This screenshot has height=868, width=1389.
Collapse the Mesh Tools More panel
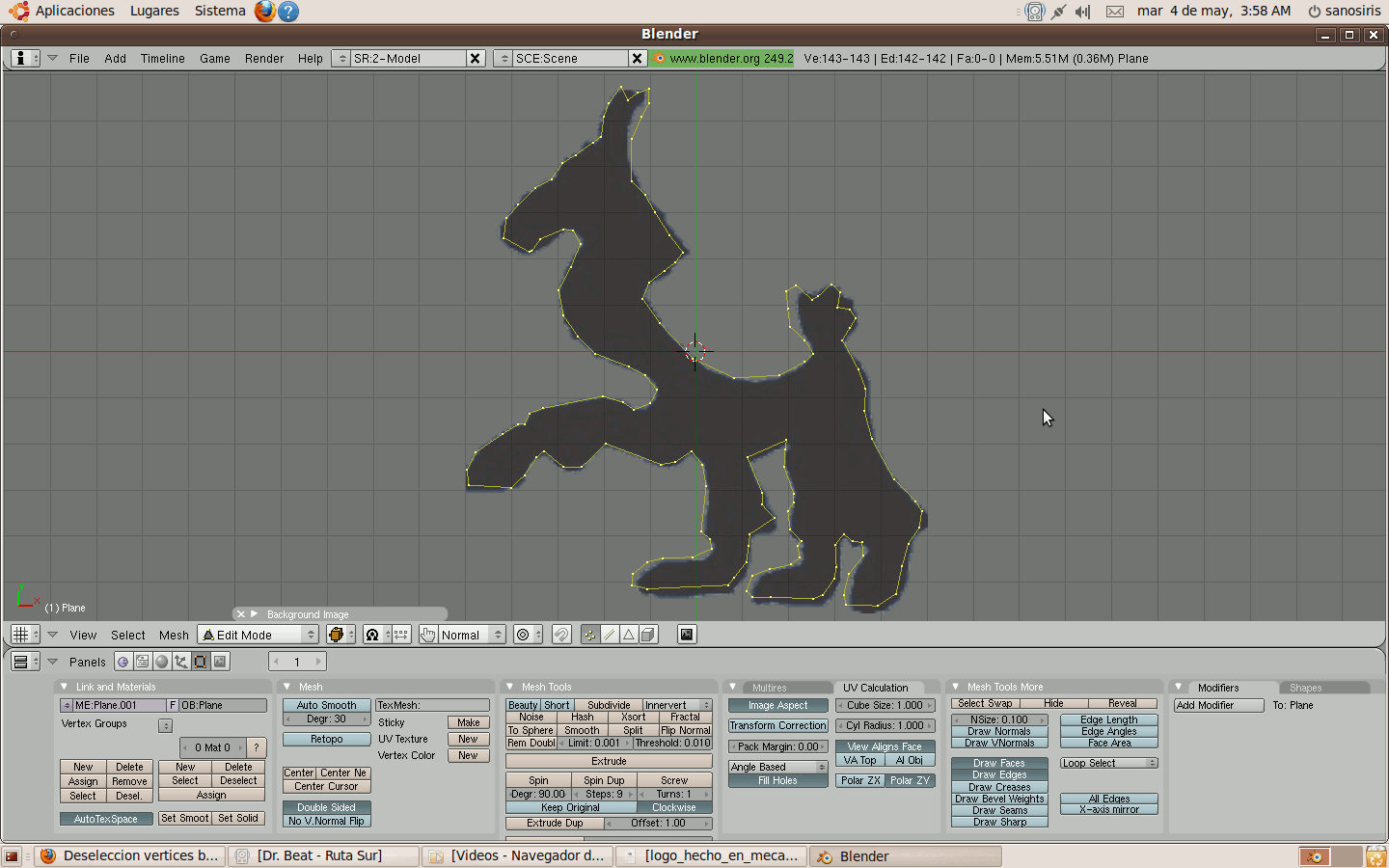(956, 687)
